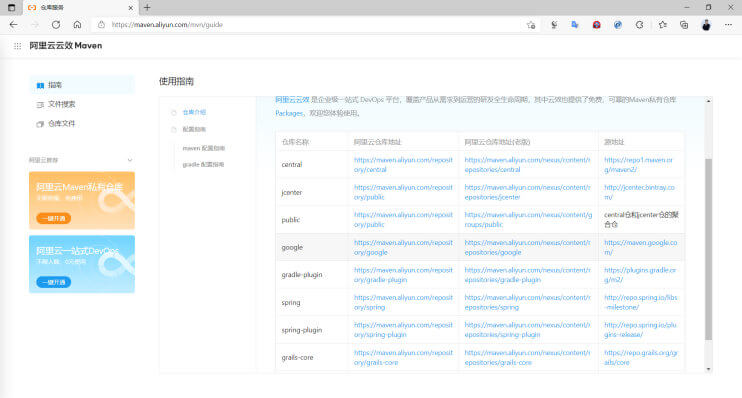742x398 pixels.
Task: Open the maven.google.com source link
Action: (640, 248)
